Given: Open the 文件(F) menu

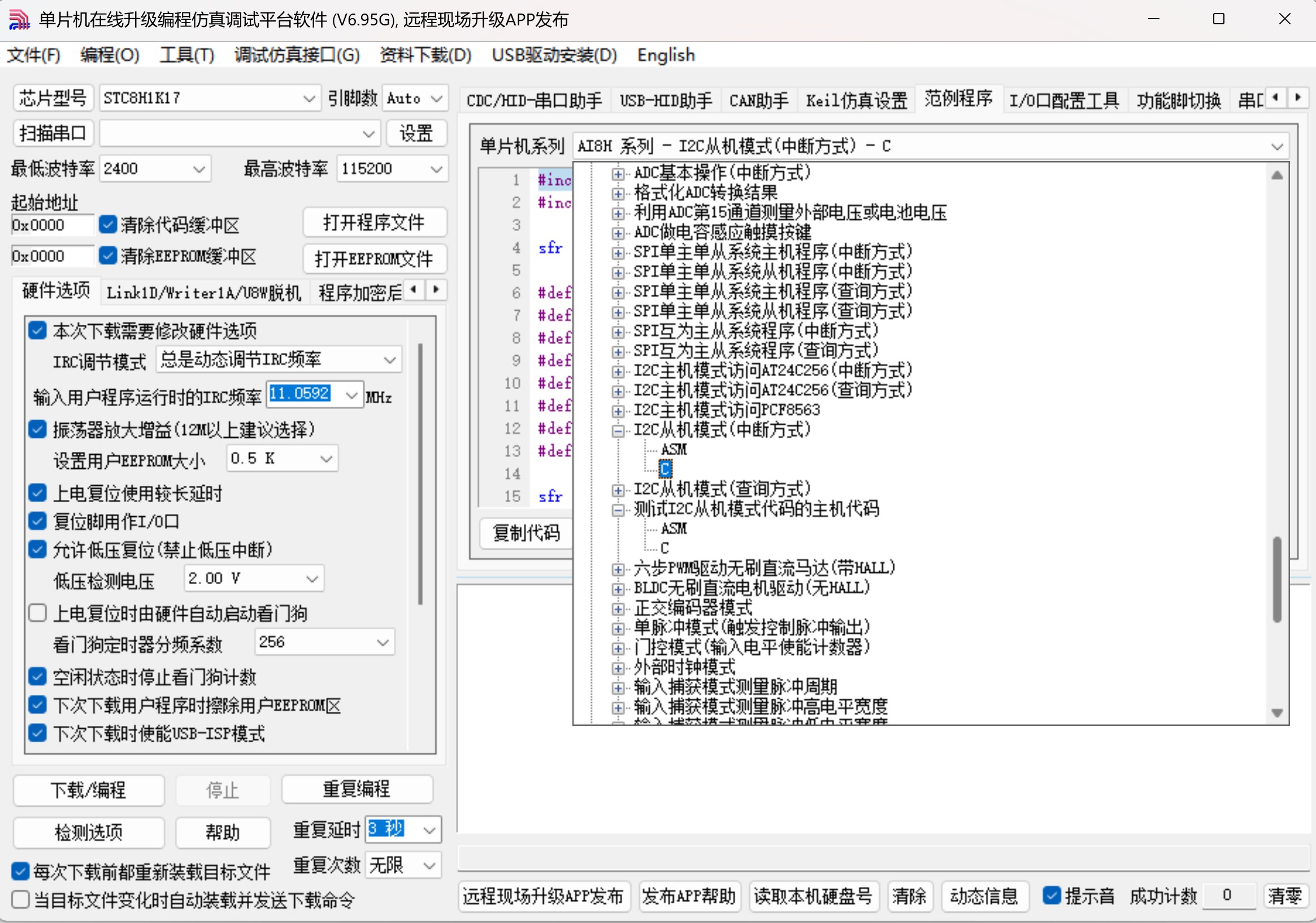Looking at the screenshot, I should pos(34,55).
